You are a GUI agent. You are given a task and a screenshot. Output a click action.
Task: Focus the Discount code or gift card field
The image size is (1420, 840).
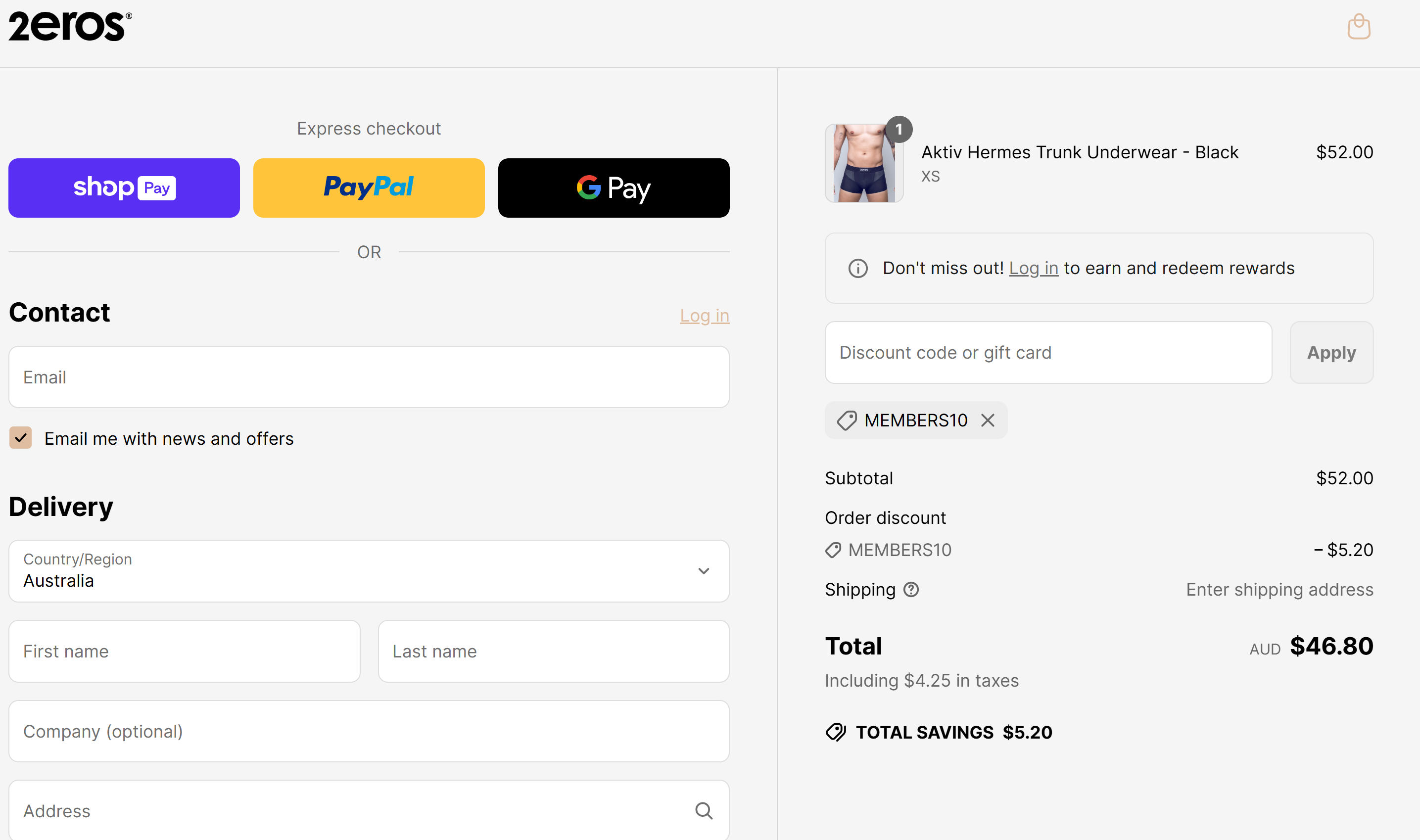pos(1048,353)
